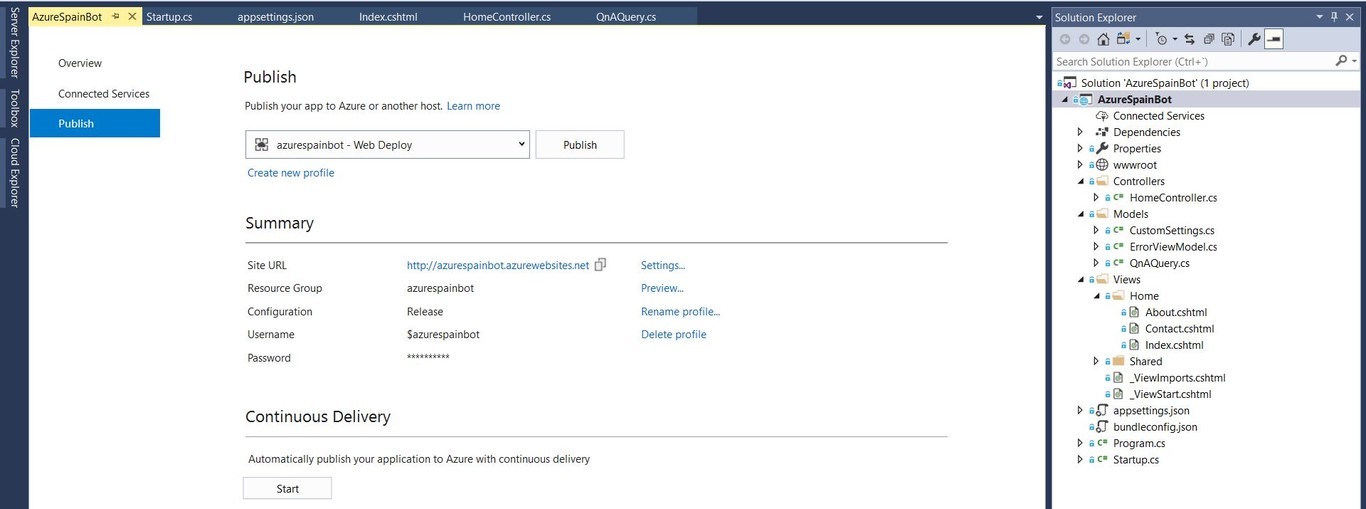Select Index.cshtml in the Home folder
1366x509 pixels.
[1173, 345]
